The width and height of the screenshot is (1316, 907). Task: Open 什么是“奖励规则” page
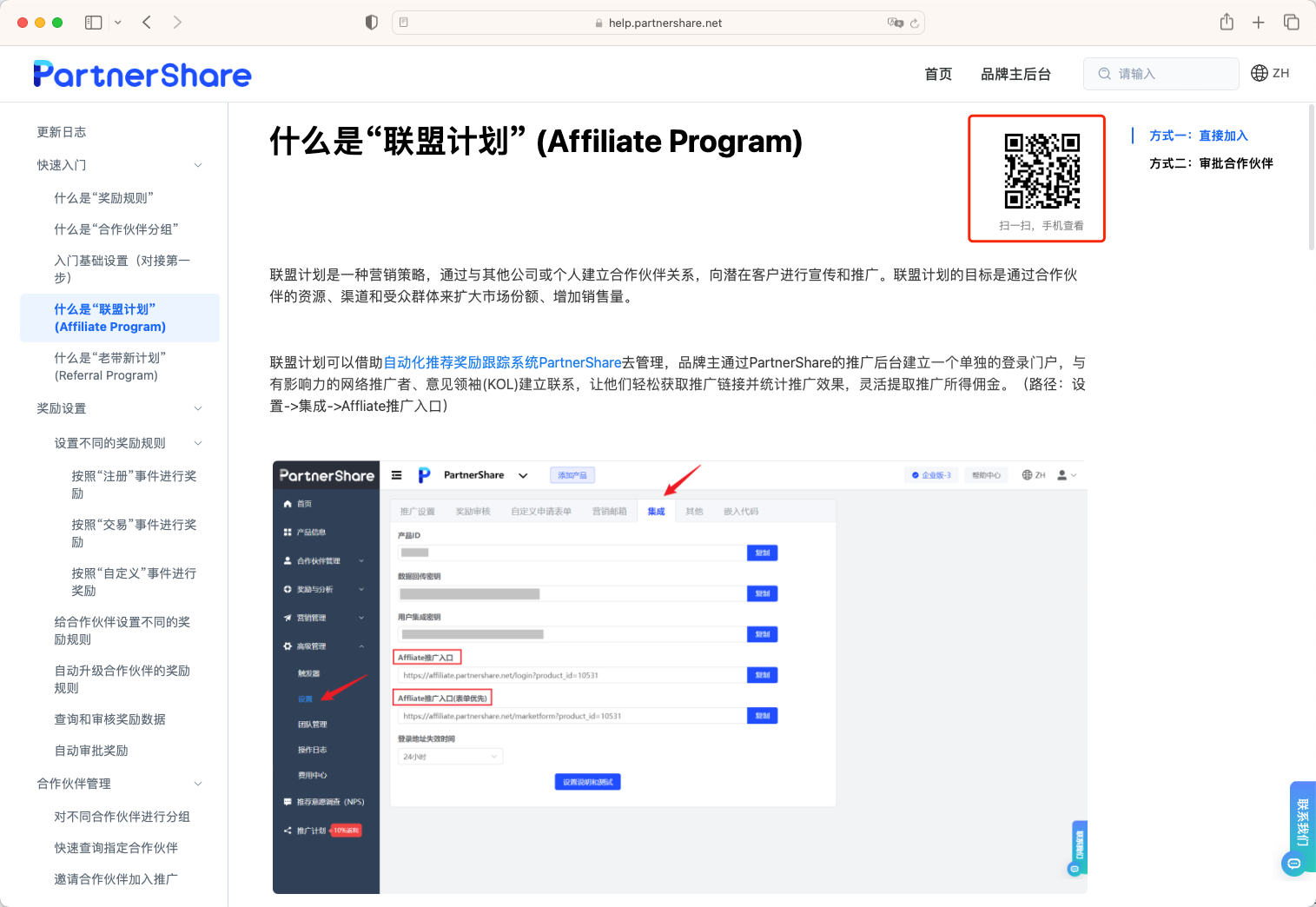point(104,198)
